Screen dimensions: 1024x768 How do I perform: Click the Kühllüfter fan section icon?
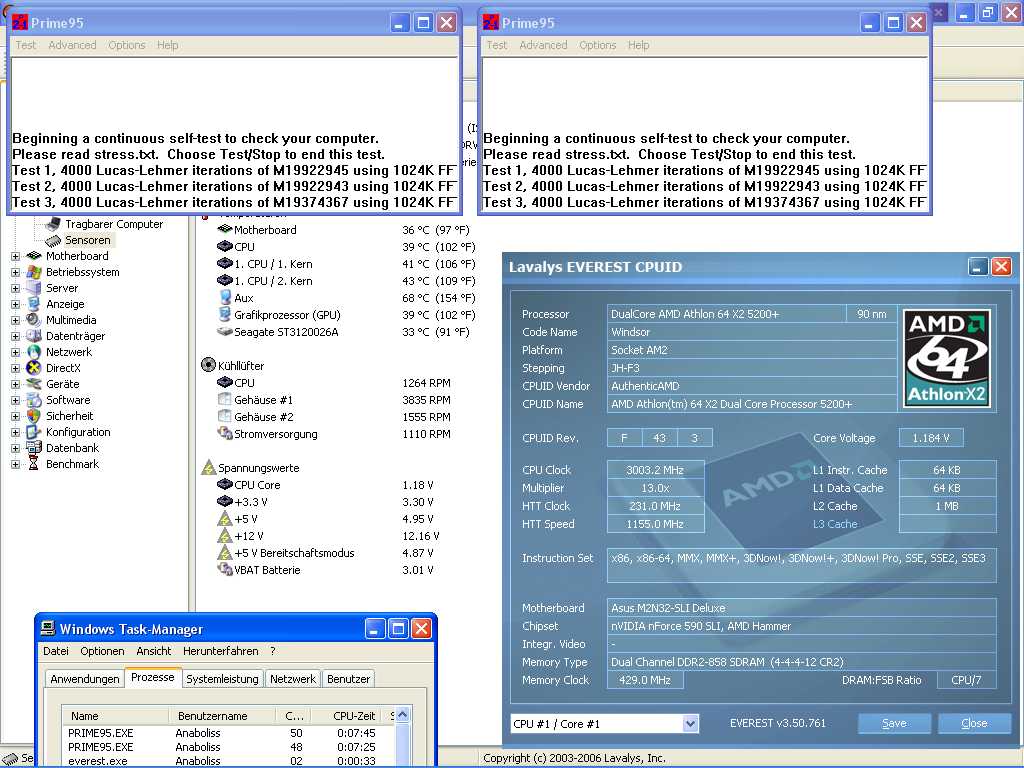click(208, 365)
